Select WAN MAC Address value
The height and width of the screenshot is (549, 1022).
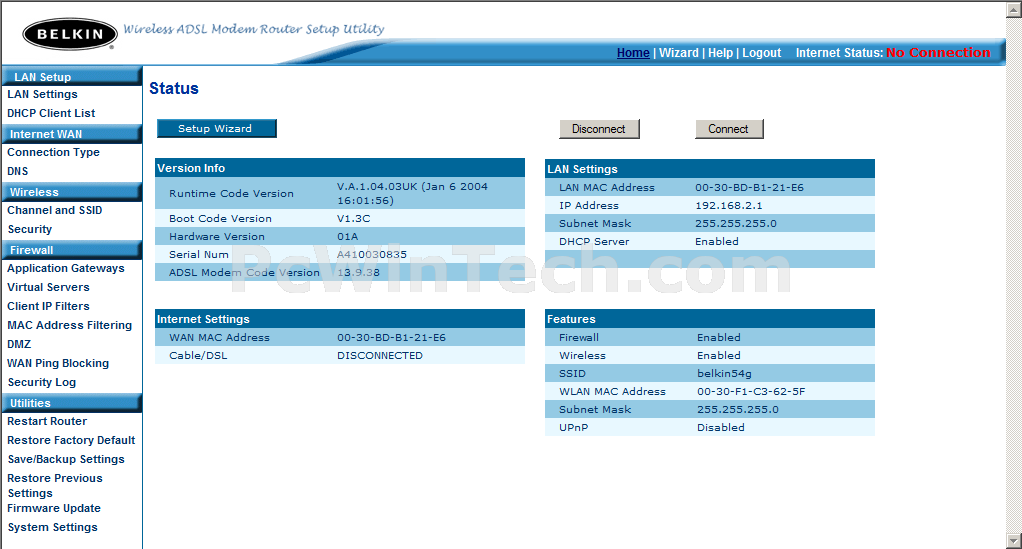(x=391, y=337)
